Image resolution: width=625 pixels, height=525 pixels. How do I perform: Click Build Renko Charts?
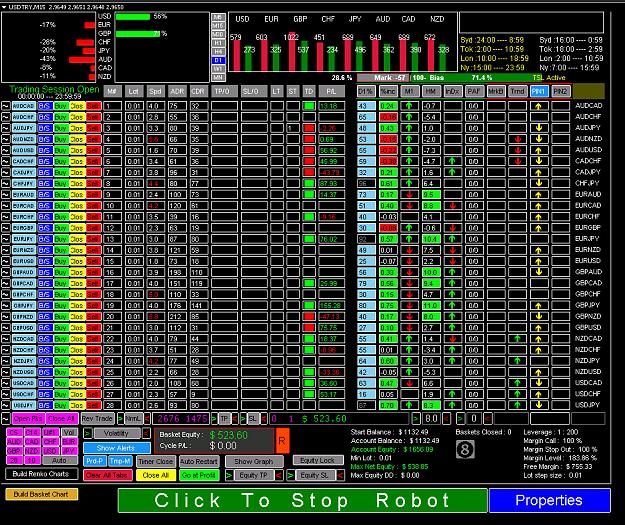pyautogui.click(x=41, y=474)
